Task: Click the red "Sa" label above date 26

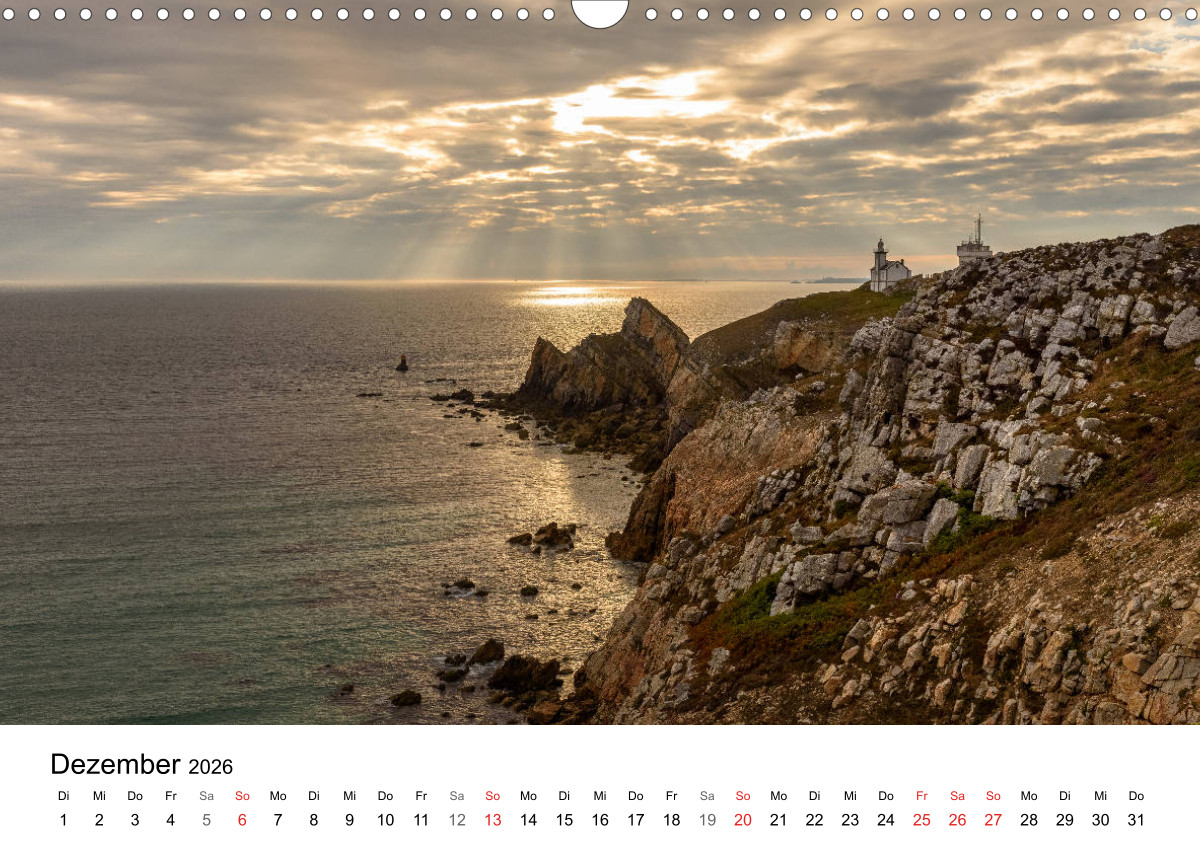Action: [x=957, y=796]
